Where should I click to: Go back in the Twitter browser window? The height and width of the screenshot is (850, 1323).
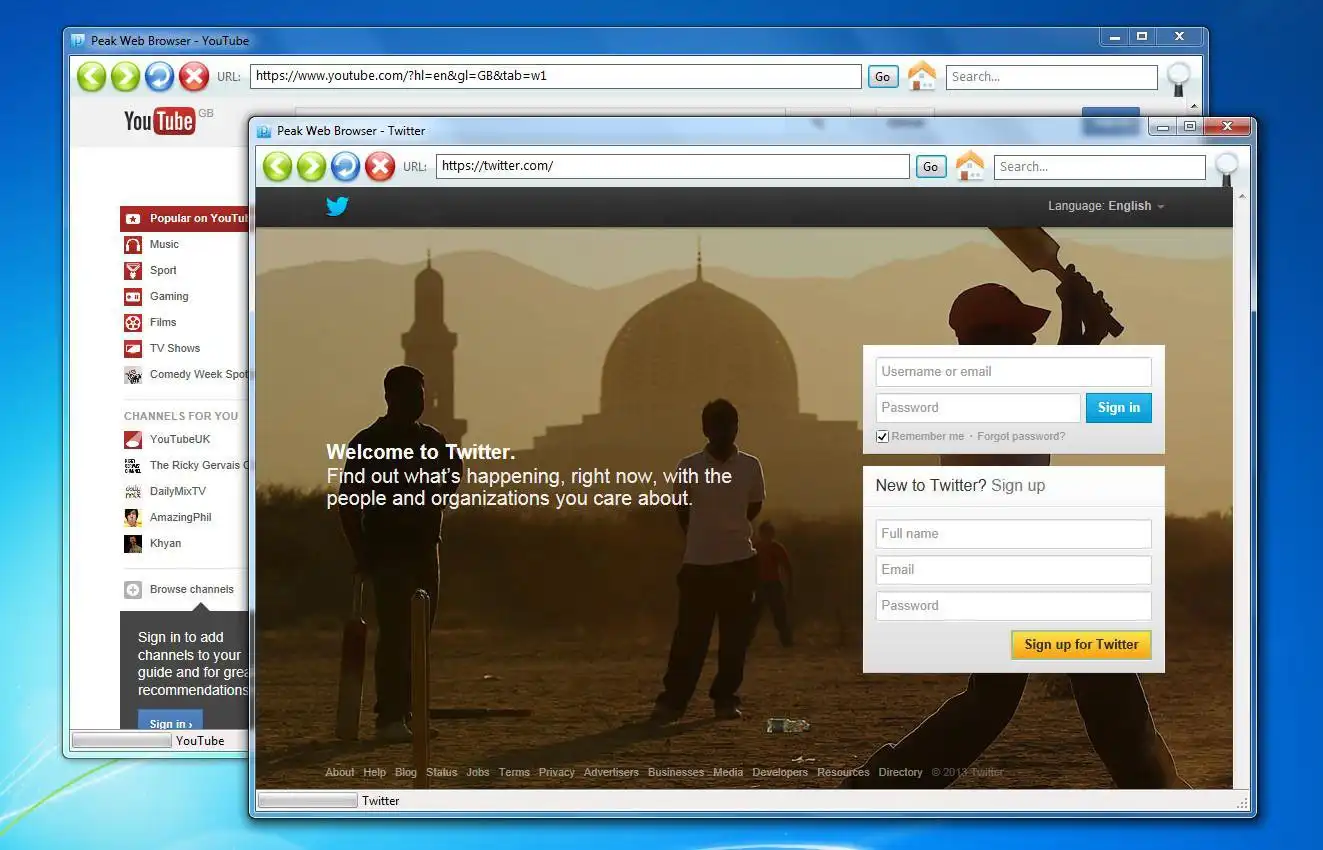[278, 167]
